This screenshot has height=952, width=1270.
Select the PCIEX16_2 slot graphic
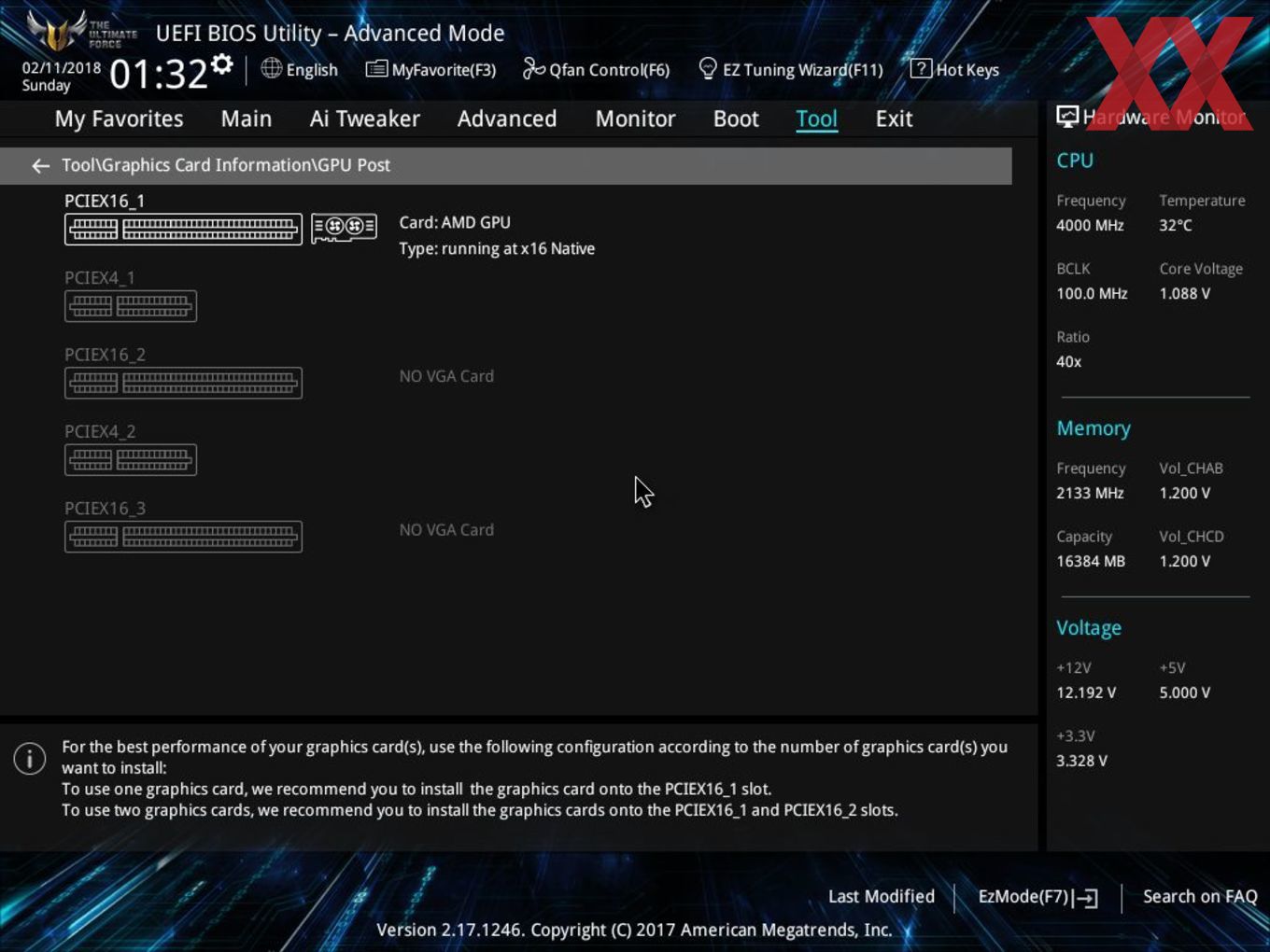point(183,383)
